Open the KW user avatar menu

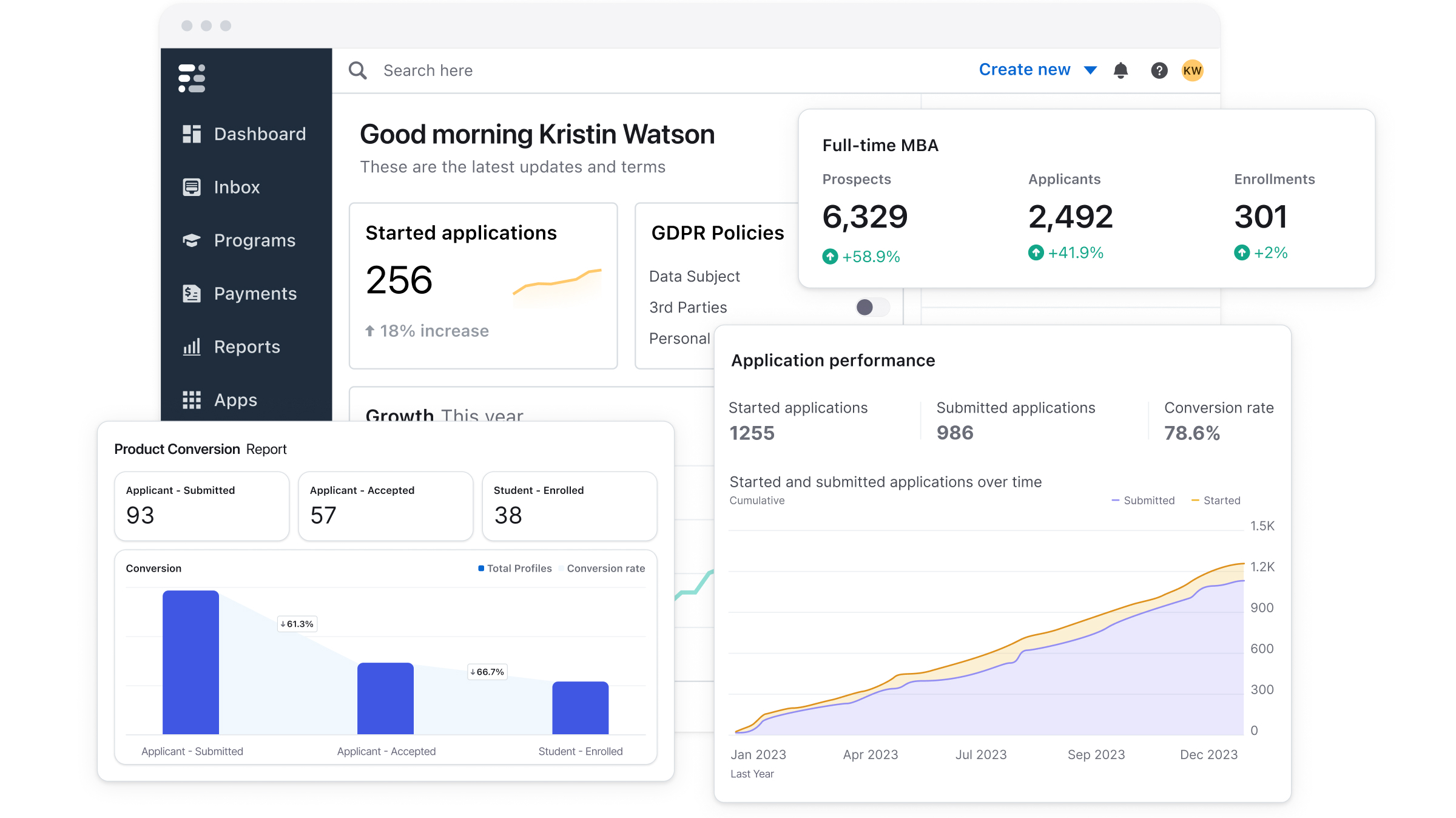pos(1192,70)
